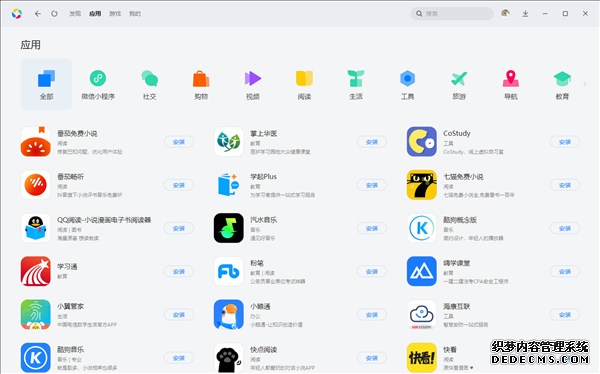Go back with the left arrow button

(38, 14)
